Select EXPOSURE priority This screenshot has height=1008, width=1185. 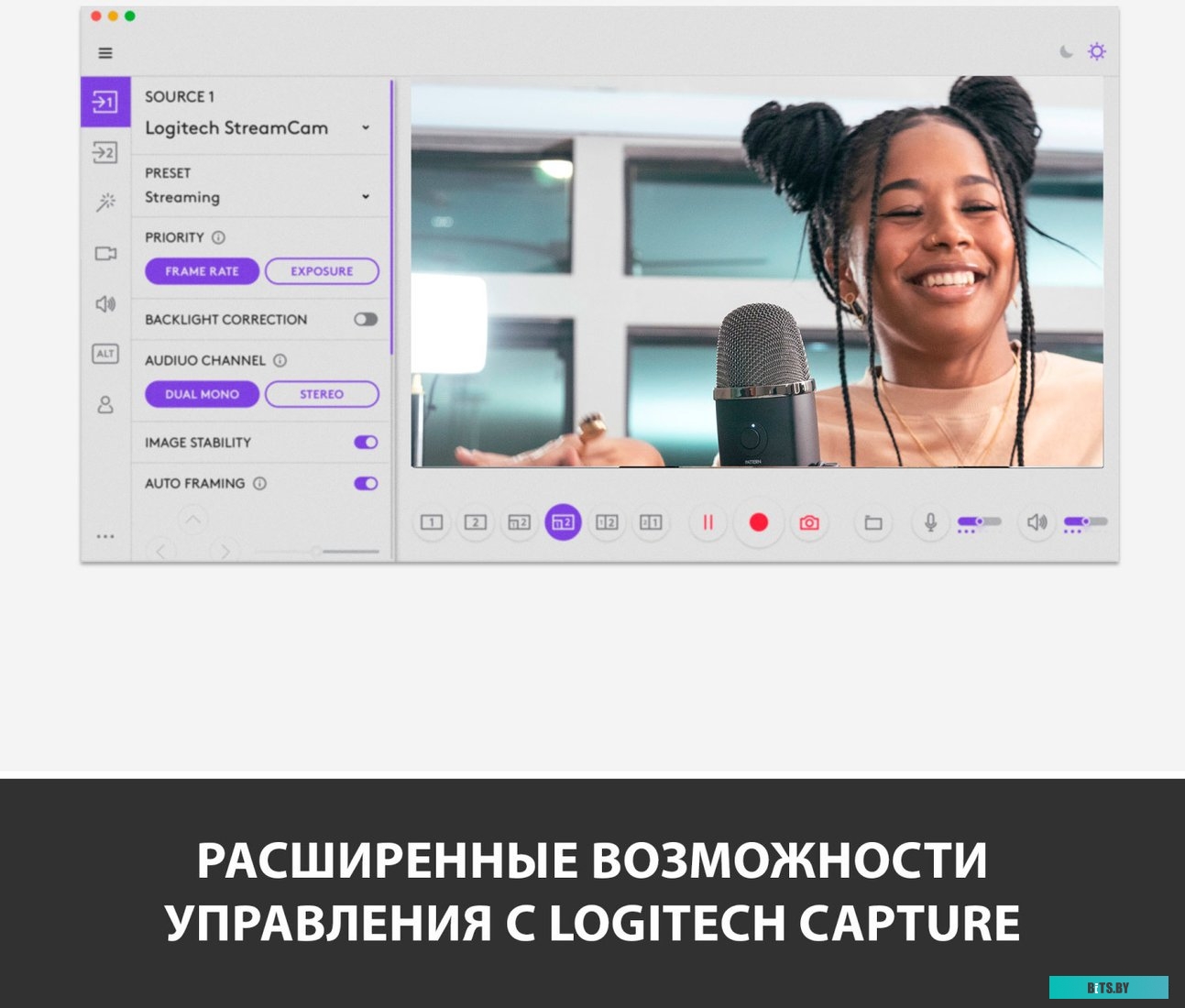pos(322,271)
